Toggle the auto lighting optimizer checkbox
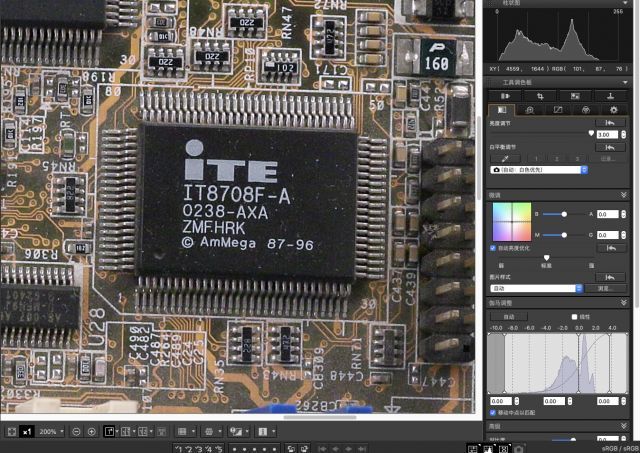Viewport: 640px width, 453px height. tap(493, 248)
